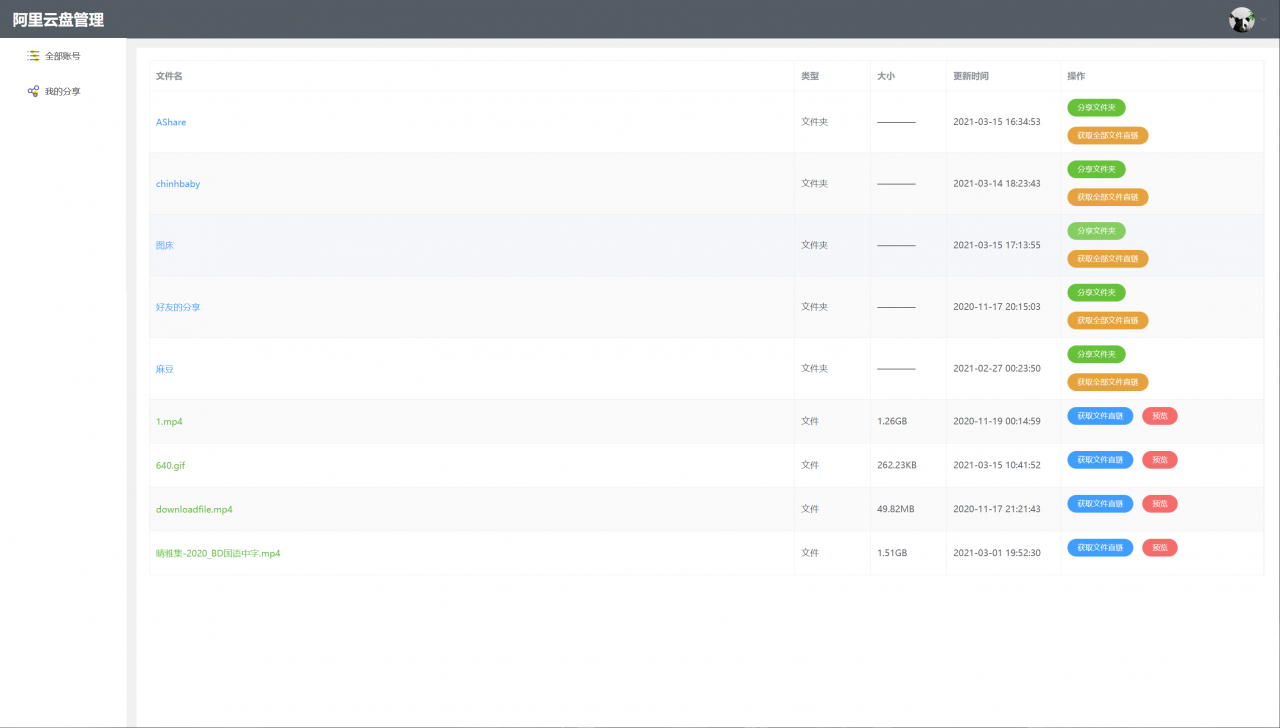Expand the dropdown arrow next to the avatar
1280x728 pixels.
[1263, 20]
